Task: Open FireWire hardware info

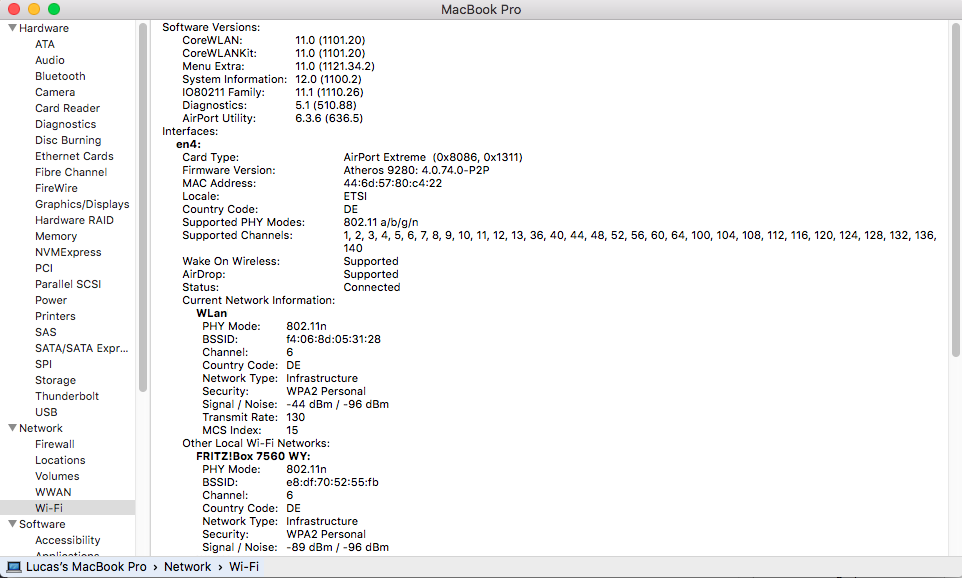Action: pyautogui.click(x=56, y=188)
